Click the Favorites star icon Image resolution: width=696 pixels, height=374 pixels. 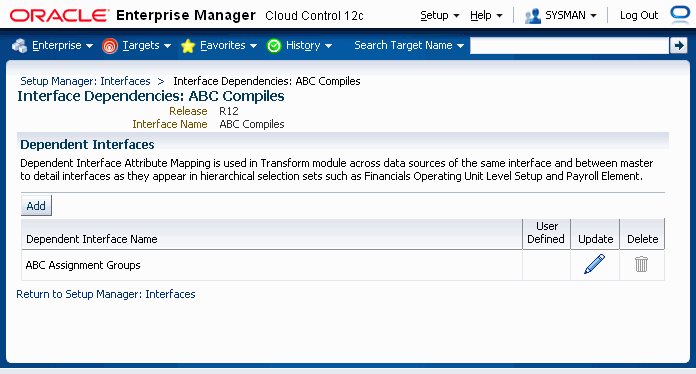point(188,46)
